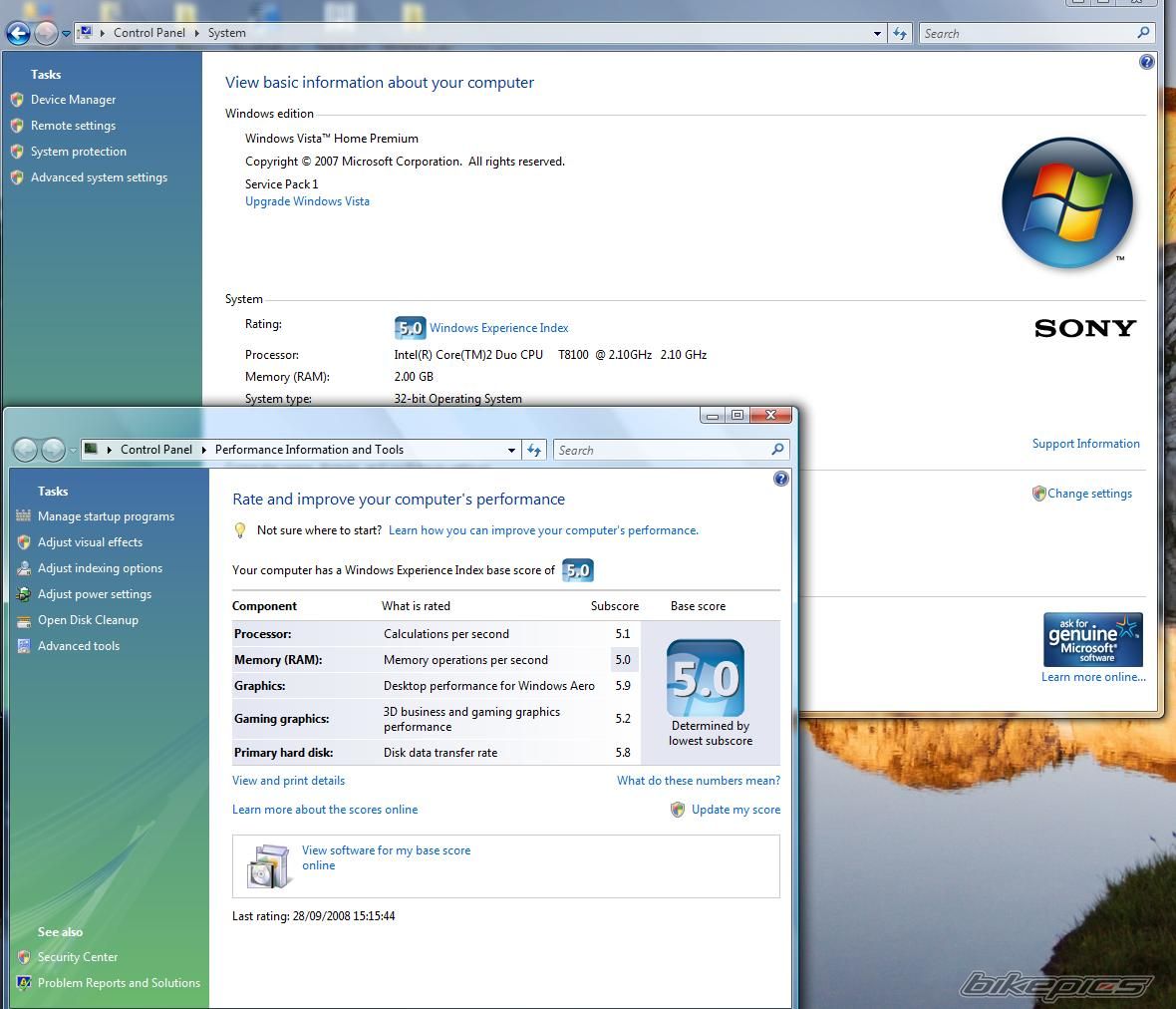Click the Change settings shield icon
This screenshot has width=1176, height=1009.
(x=1038, y=493)
